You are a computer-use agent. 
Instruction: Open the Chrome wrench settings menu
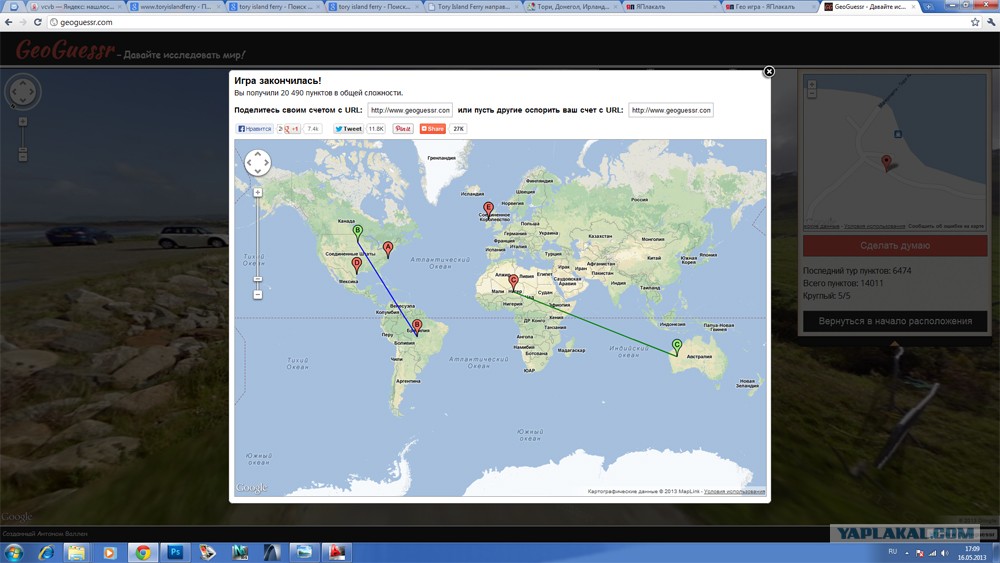coord(991,22)
